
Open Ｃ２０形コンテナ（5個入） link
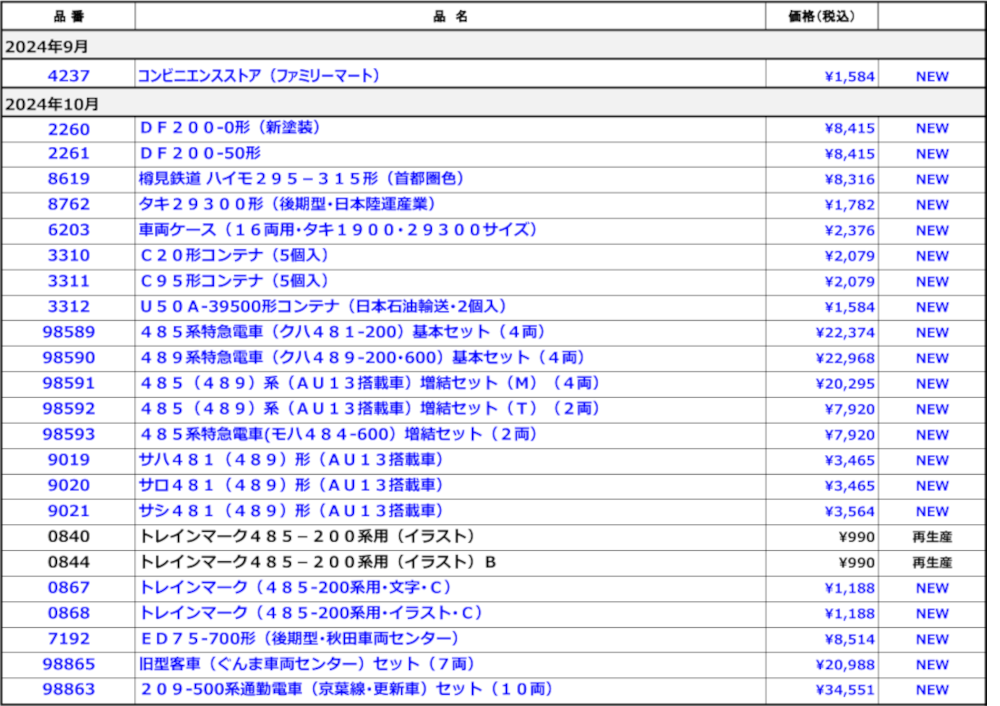pyautogui.click(x=233, y=255)
